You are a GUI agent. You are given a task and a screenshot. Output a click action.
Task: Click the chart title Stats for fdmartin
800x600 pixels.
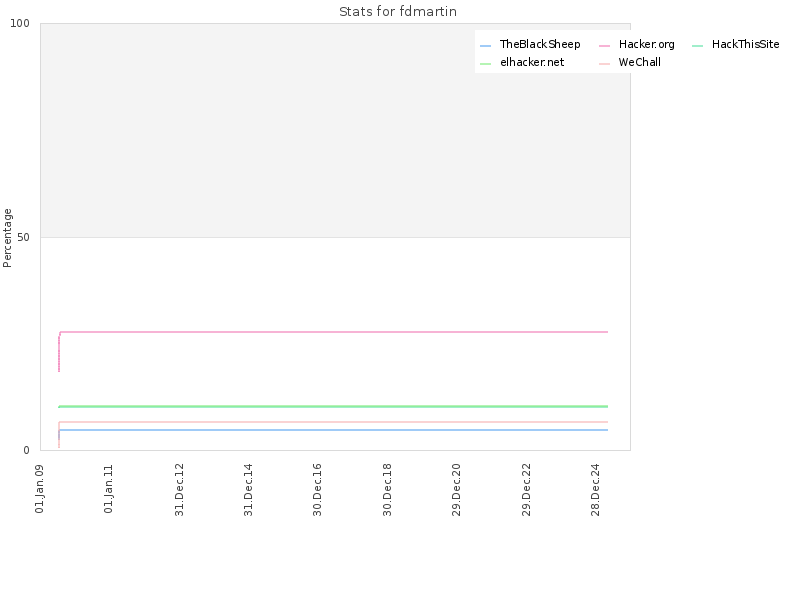coord(398,11)
